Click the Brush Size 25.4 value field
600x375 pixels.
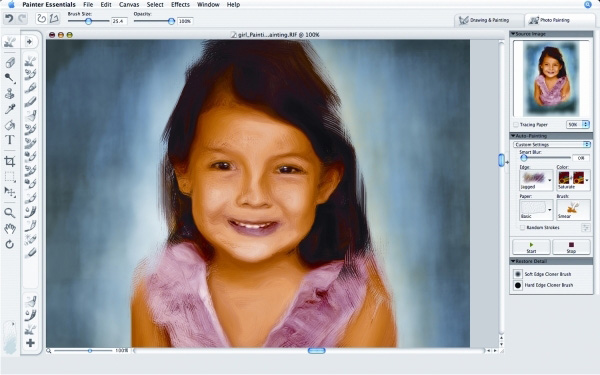[119, 21]
